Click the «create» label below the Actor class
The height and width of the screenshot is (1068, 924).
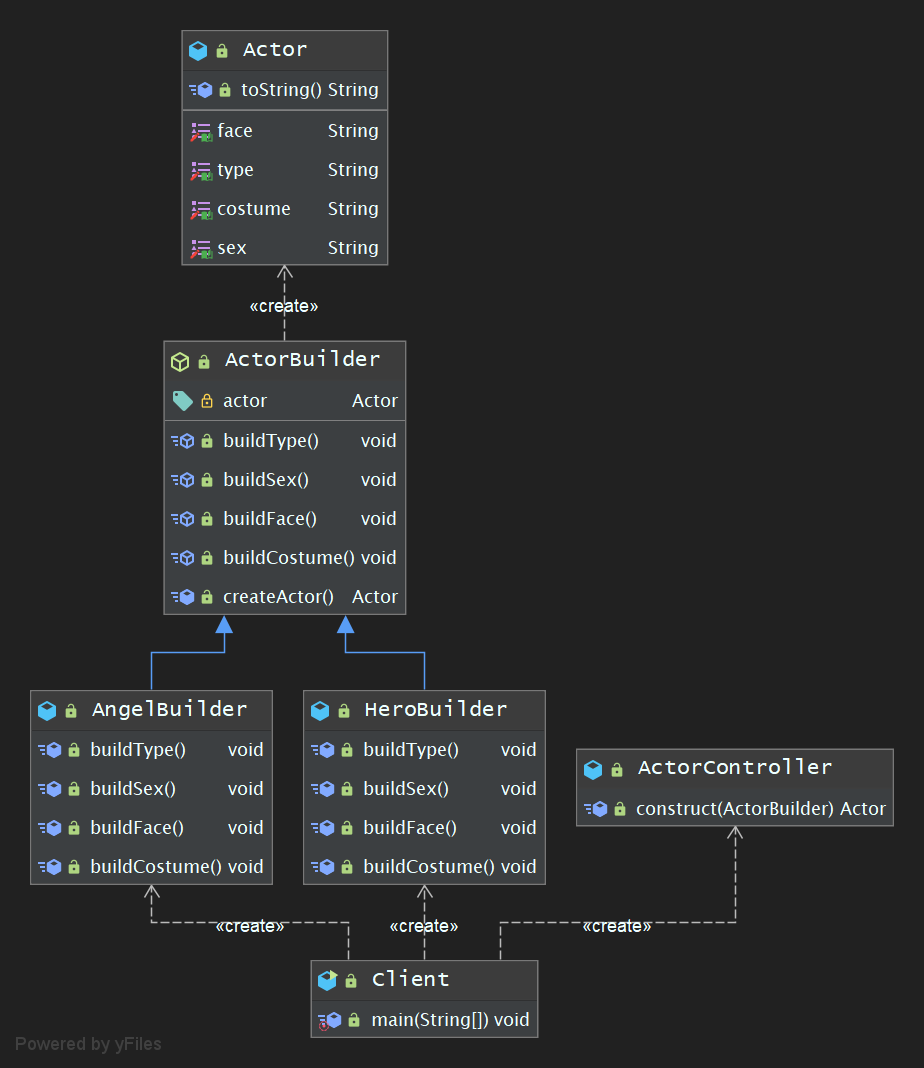284,306
